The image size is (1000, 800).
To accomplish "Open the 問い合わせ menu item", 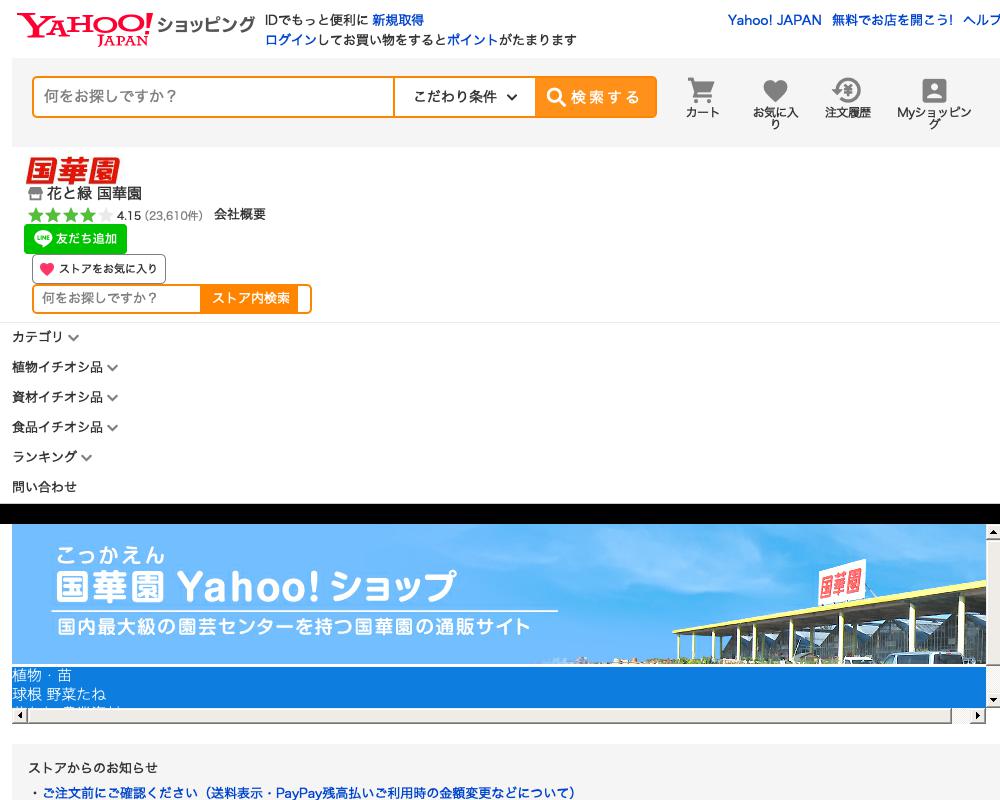I will tap(44, 487).
